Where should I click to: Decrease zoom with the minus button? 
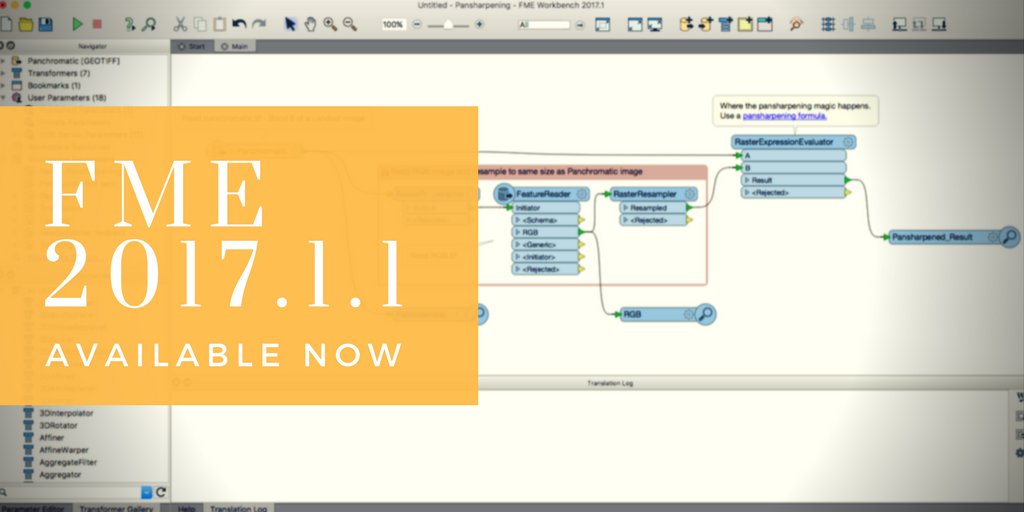pos(417,25)
